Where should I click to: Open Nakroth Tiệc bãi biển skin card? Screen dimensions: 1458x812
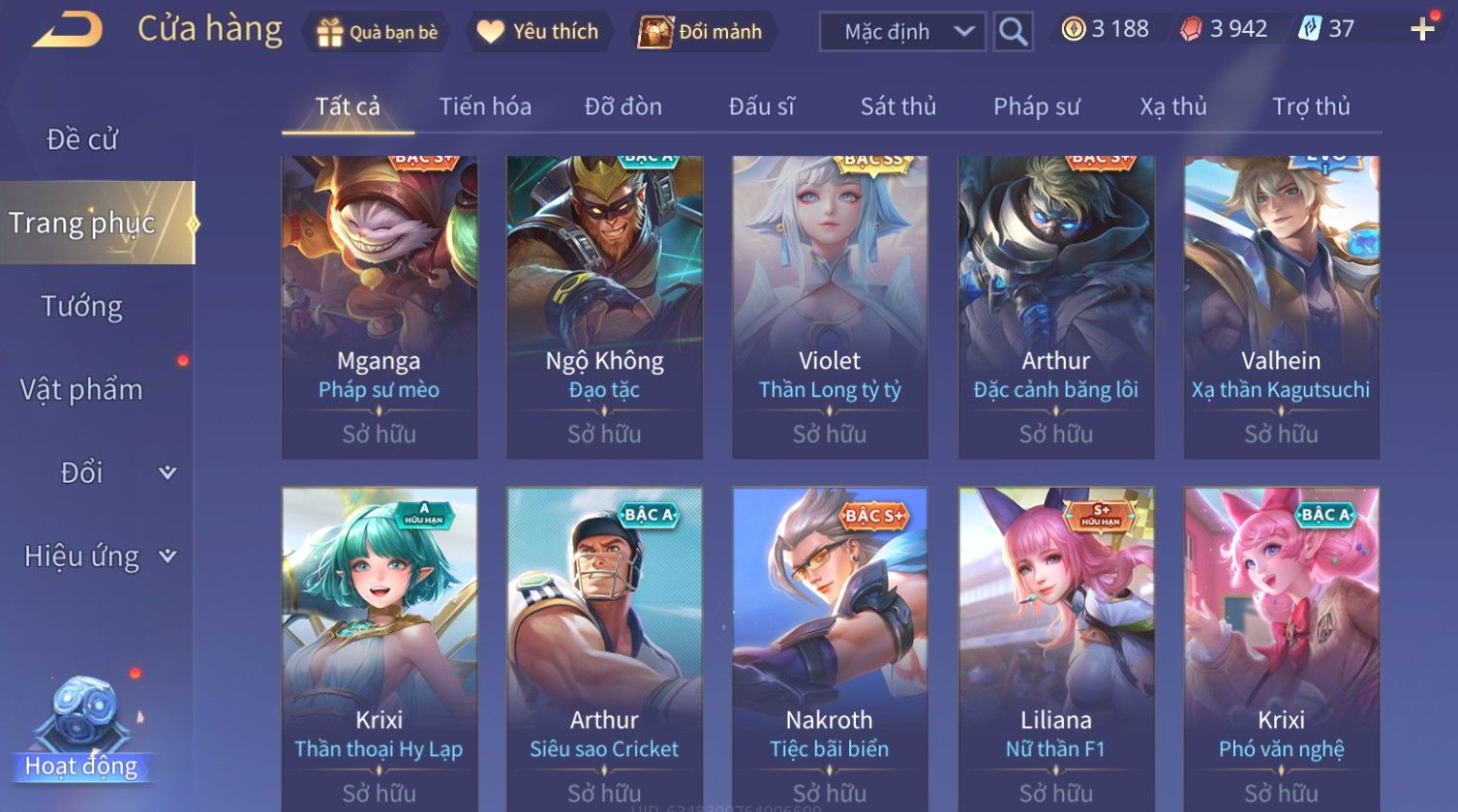830,648
